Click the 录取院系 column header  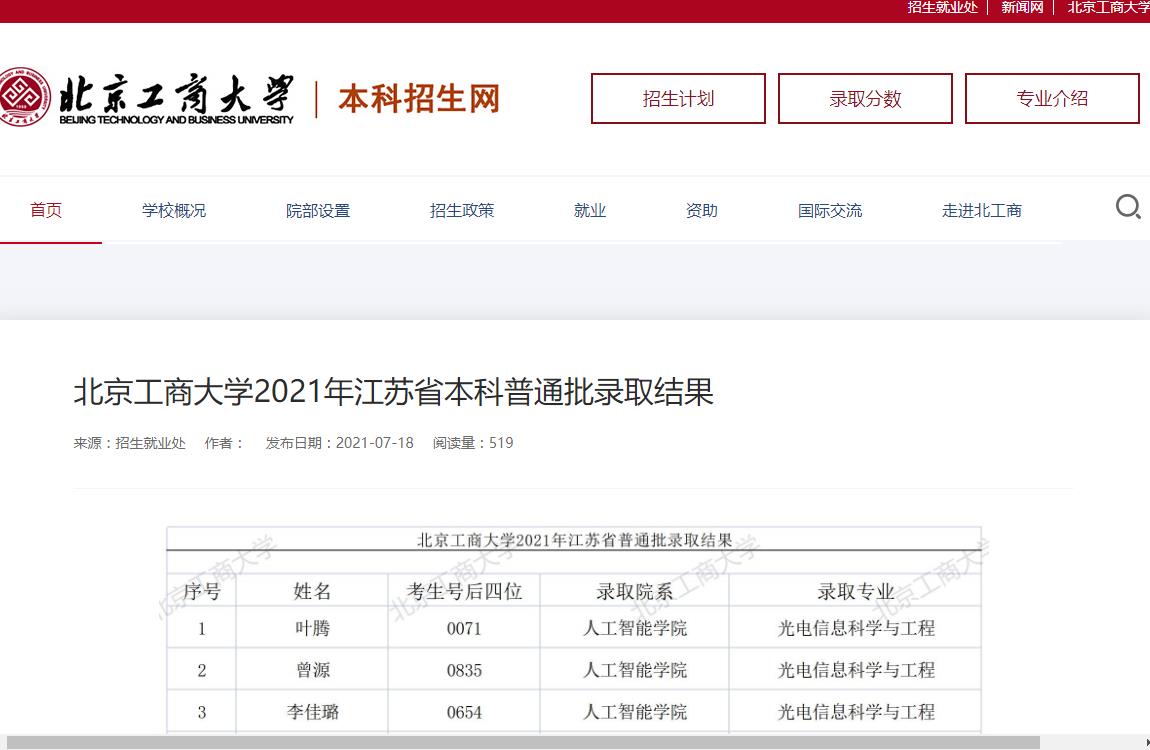(x=634, y=591)
